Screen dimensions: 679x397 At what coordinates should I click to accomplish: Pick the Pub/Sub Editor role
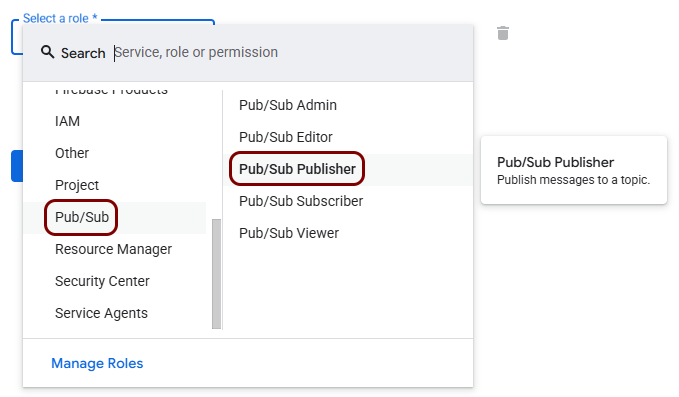pyautogui.click(x=286, y=137)
